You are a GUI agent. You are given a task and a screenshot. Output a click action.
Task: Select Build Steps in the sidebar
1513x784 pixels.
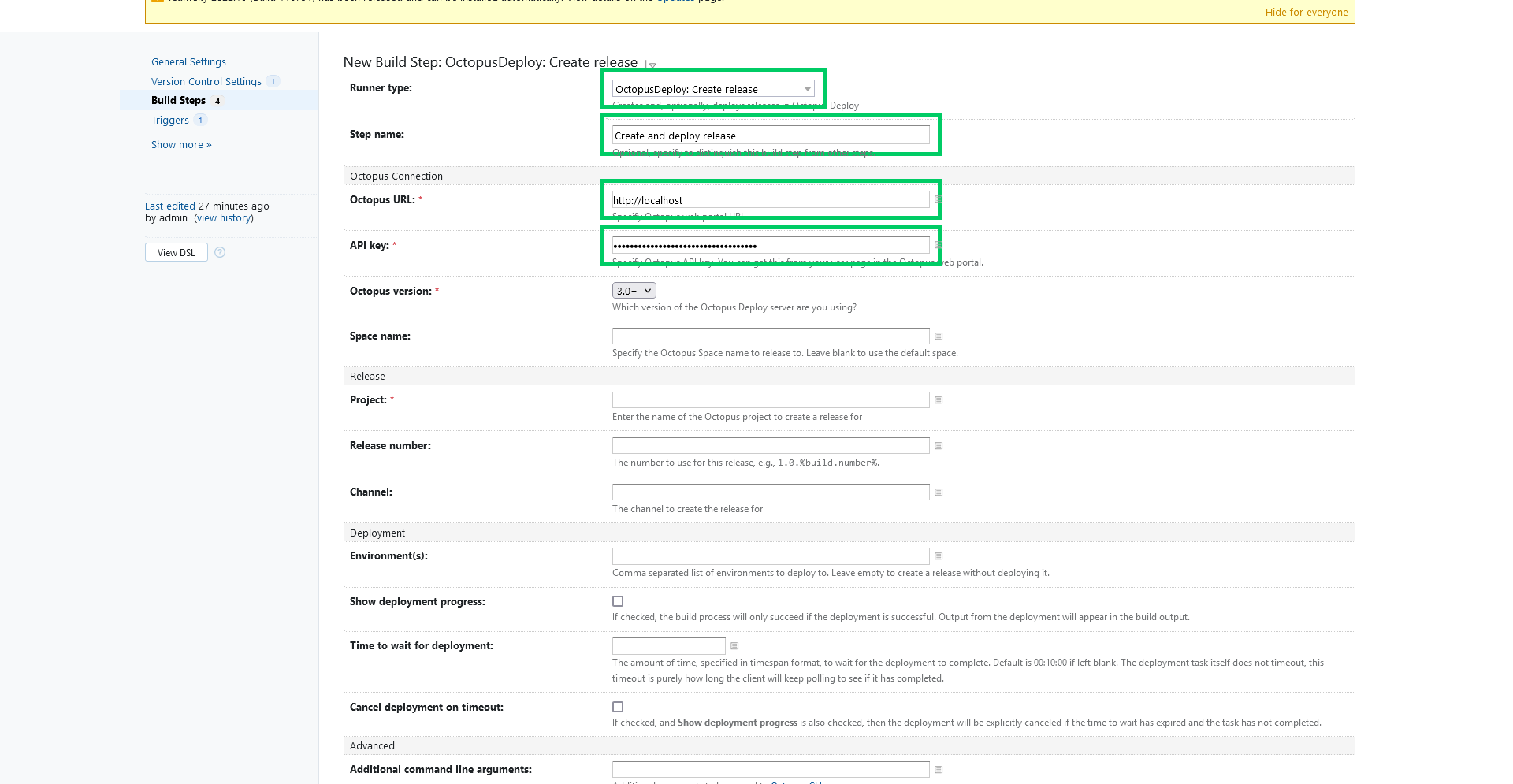tap(178, 101)
